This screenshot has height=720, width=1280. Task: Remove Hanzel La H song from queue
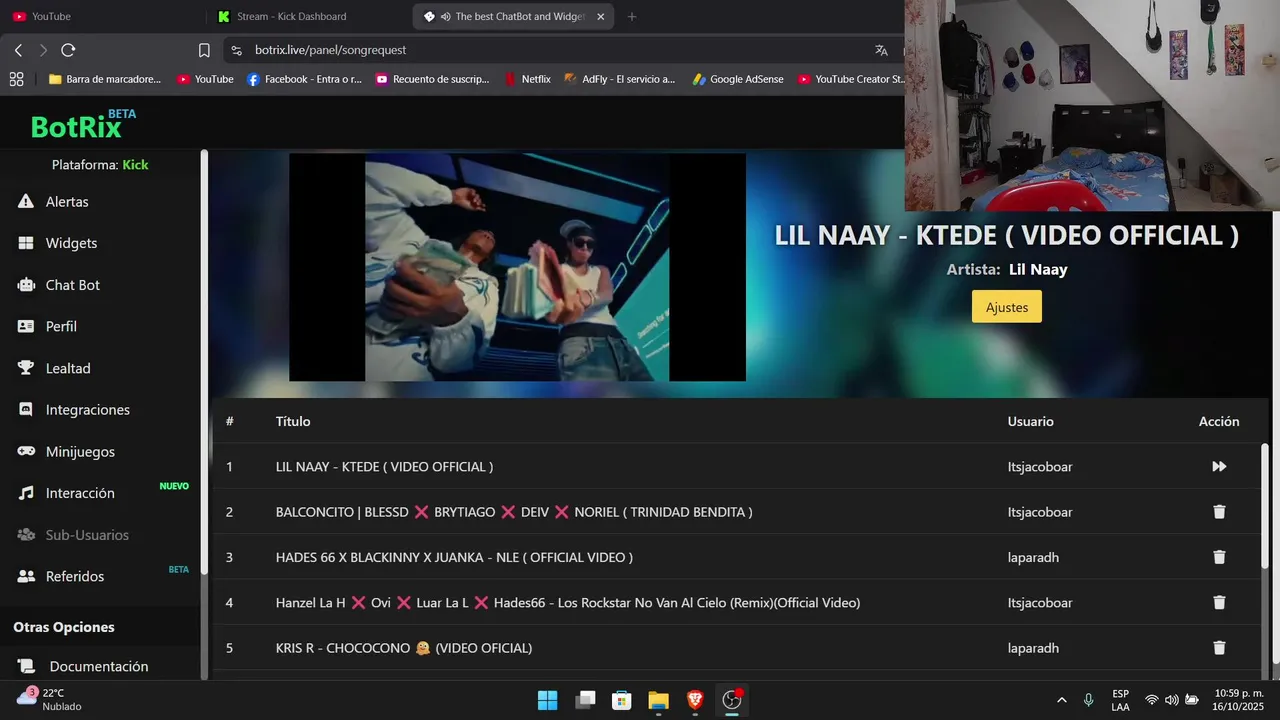1219,602
